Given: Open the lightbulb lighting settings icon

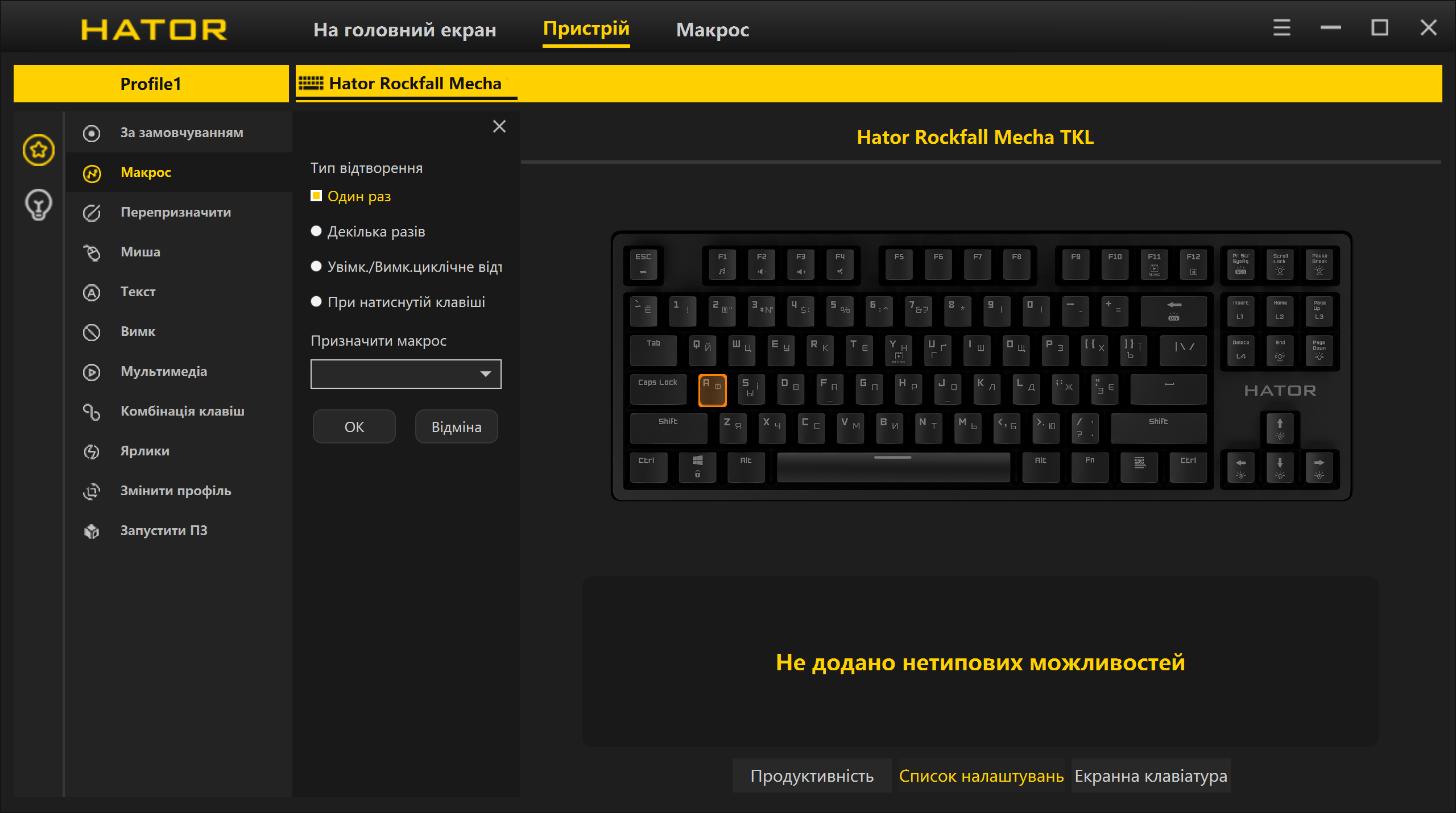Looking at the screenshot, I should [x=39, y=205].
